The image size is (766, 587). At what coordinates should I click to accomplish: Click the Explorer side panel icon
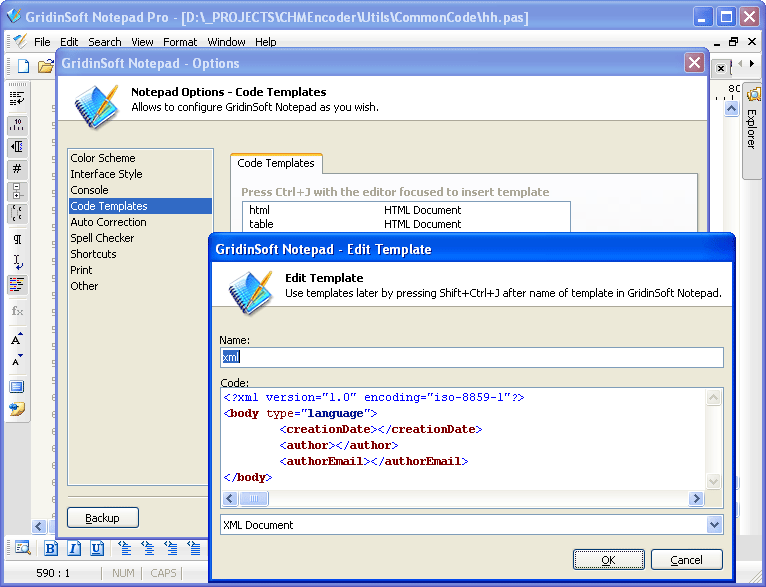[x=753, y=94]
